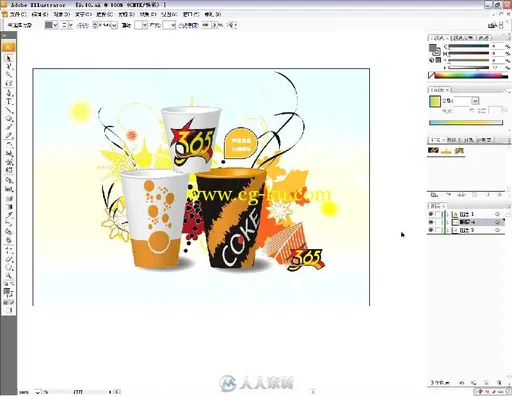Click the orange Ai logo atop toolbox
The height and width of the screenshot is (396, 512).
point(9,47)
